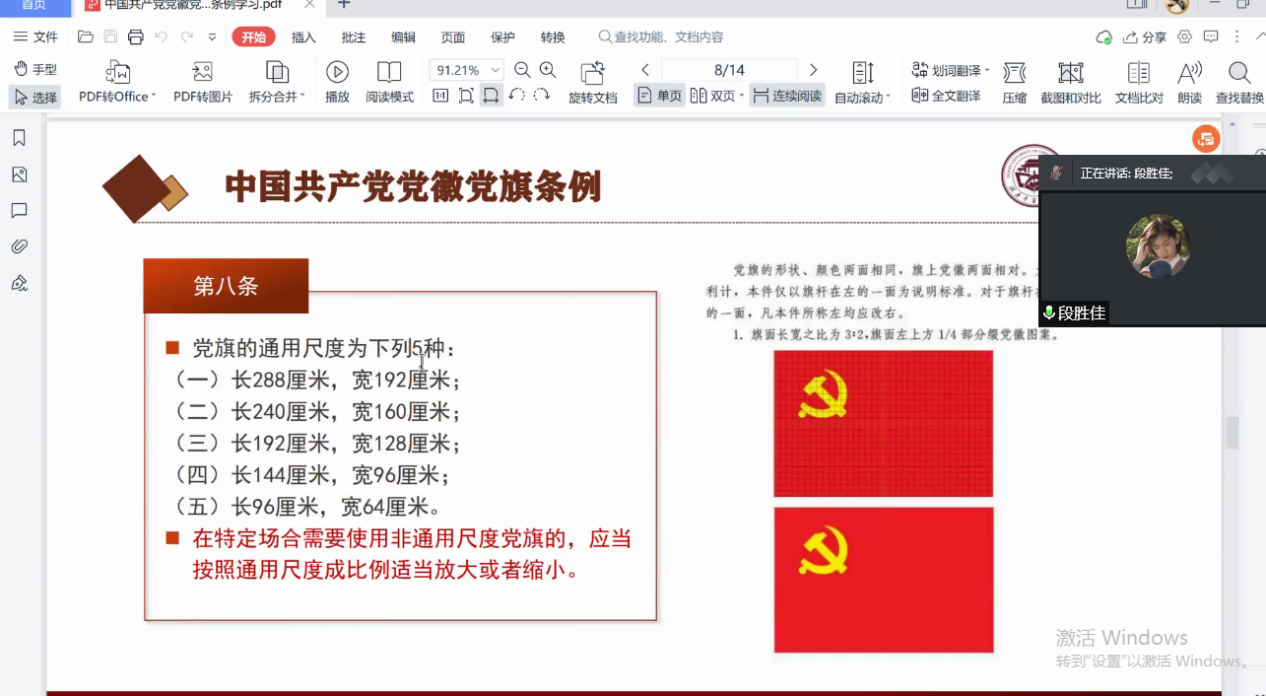The image size is (1266, 696).
Task: Click the 分享 share button
Action: click(1145, 37)
